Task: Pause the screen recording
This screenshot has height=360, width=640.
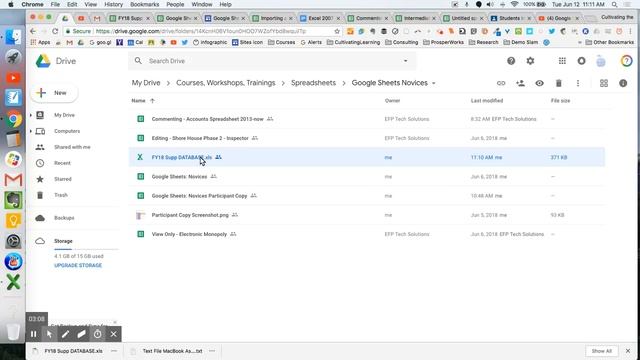Action: click(x=33, y=334)
